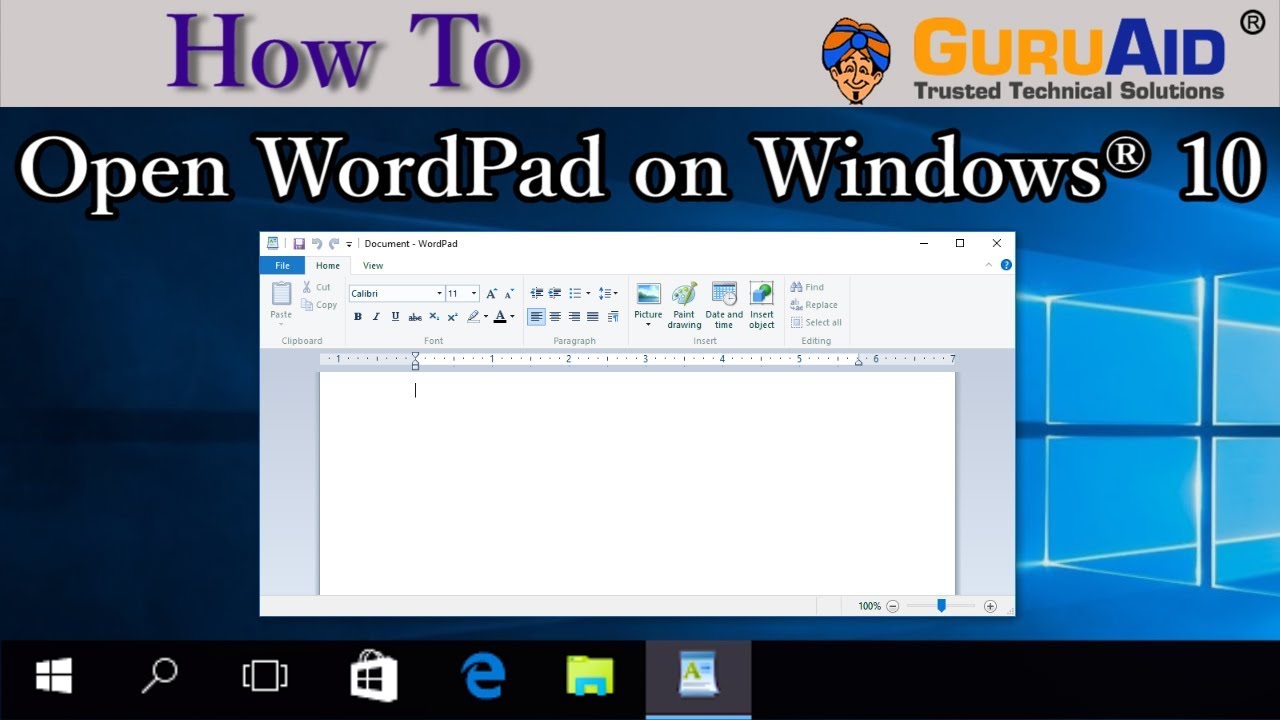Viewport: 1280px width, 720px height.
Task: Click the Zoom in plus button
Action: pos(990,606)
